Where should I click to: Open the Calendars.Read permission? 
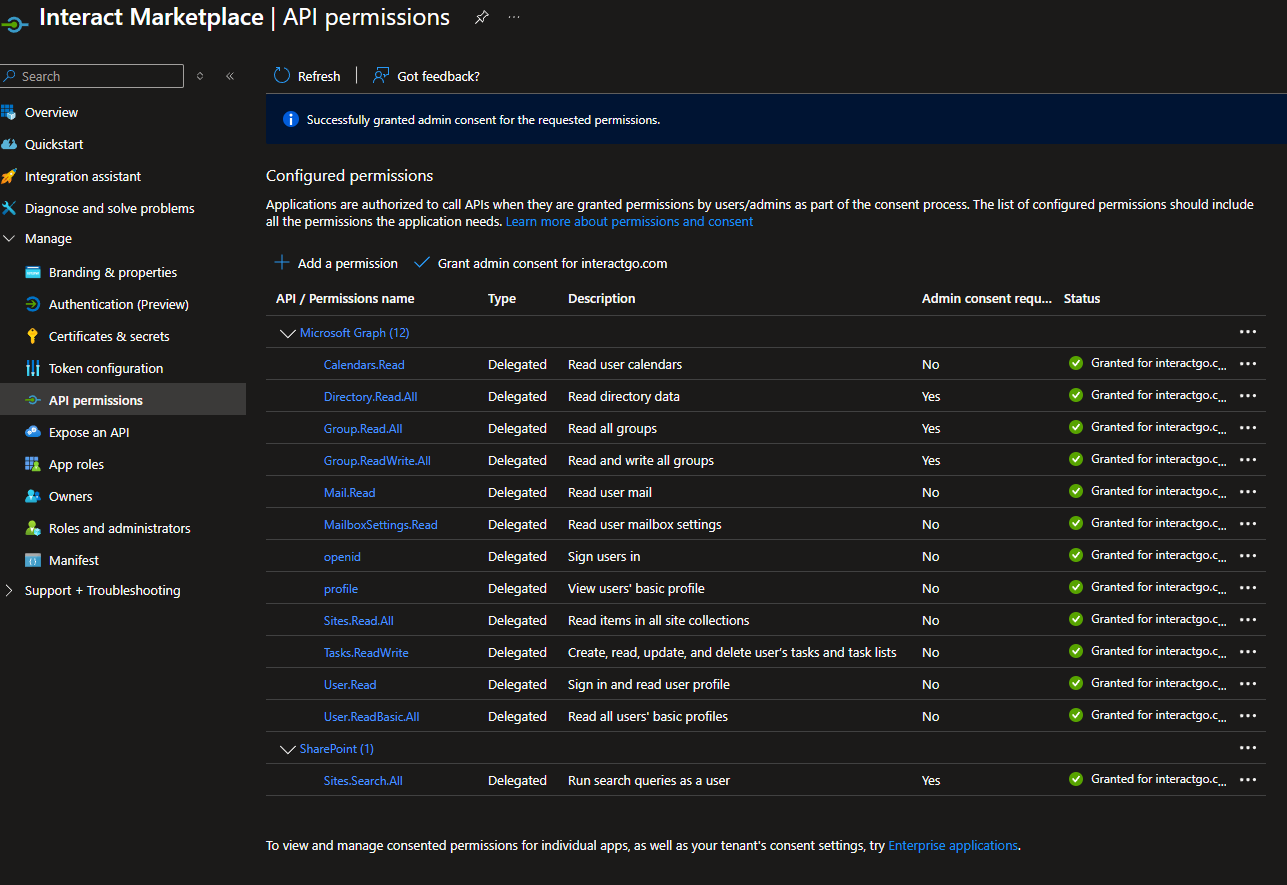coord(364,364)
